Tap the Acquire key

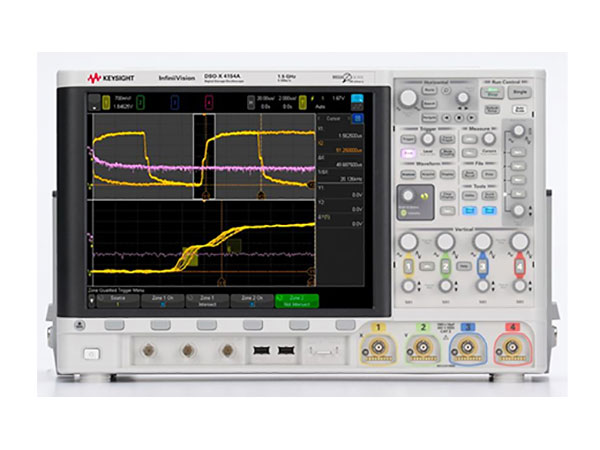pyautogui.click(x=427, y=174)
